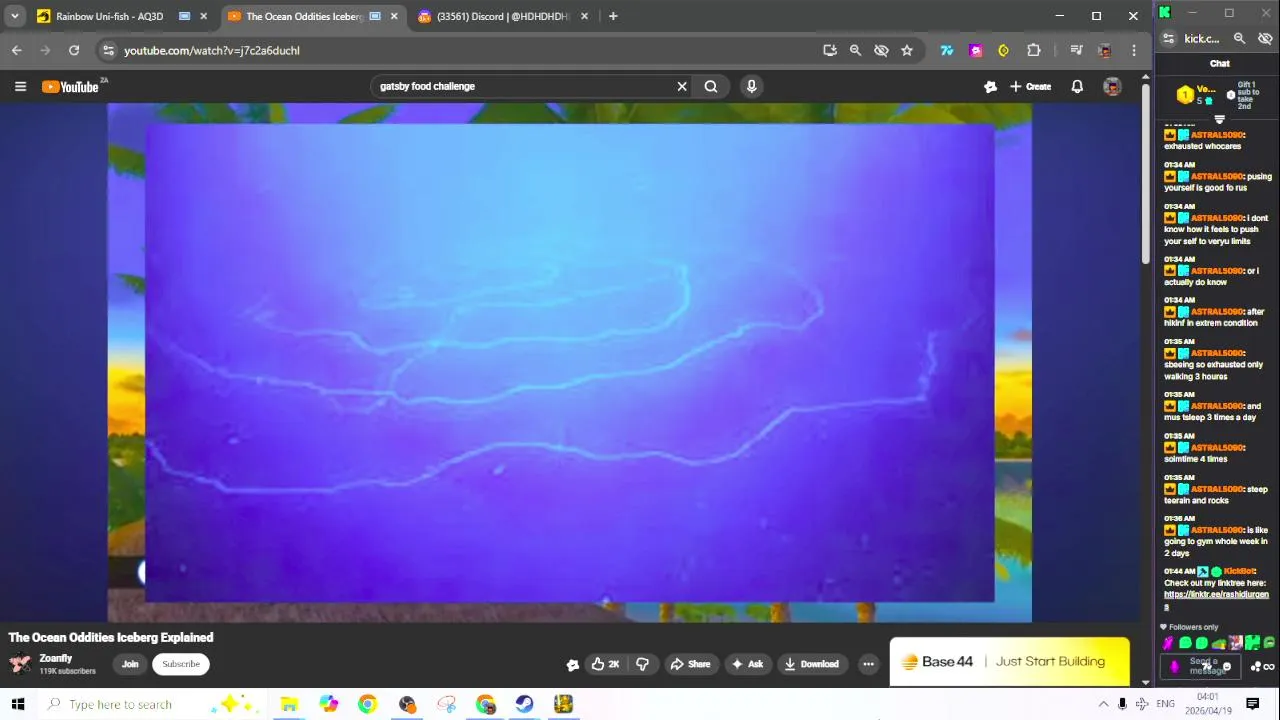1280x720 pixels.
Task: Open the Windows notification center
Action: click(1252, 704)
